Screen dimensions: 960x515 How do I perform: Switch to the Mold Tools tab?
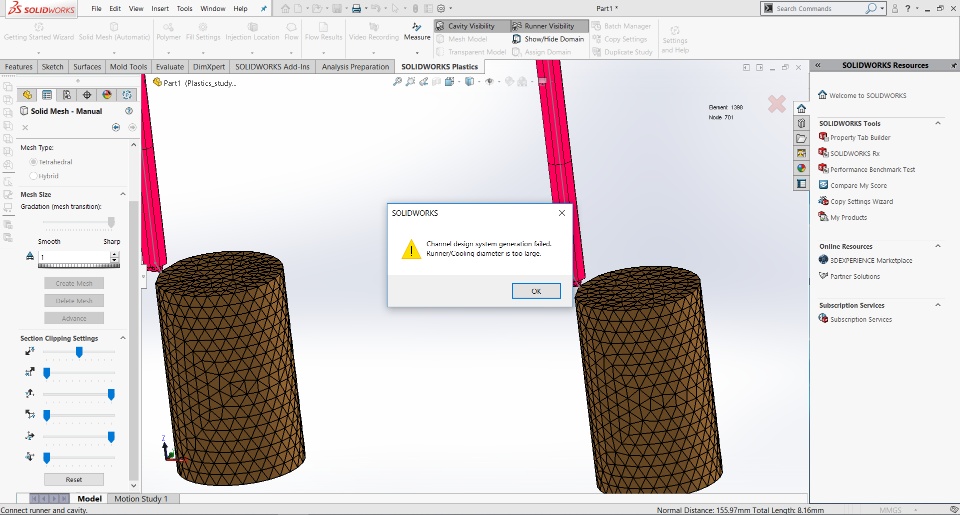(x=129, y=67)
